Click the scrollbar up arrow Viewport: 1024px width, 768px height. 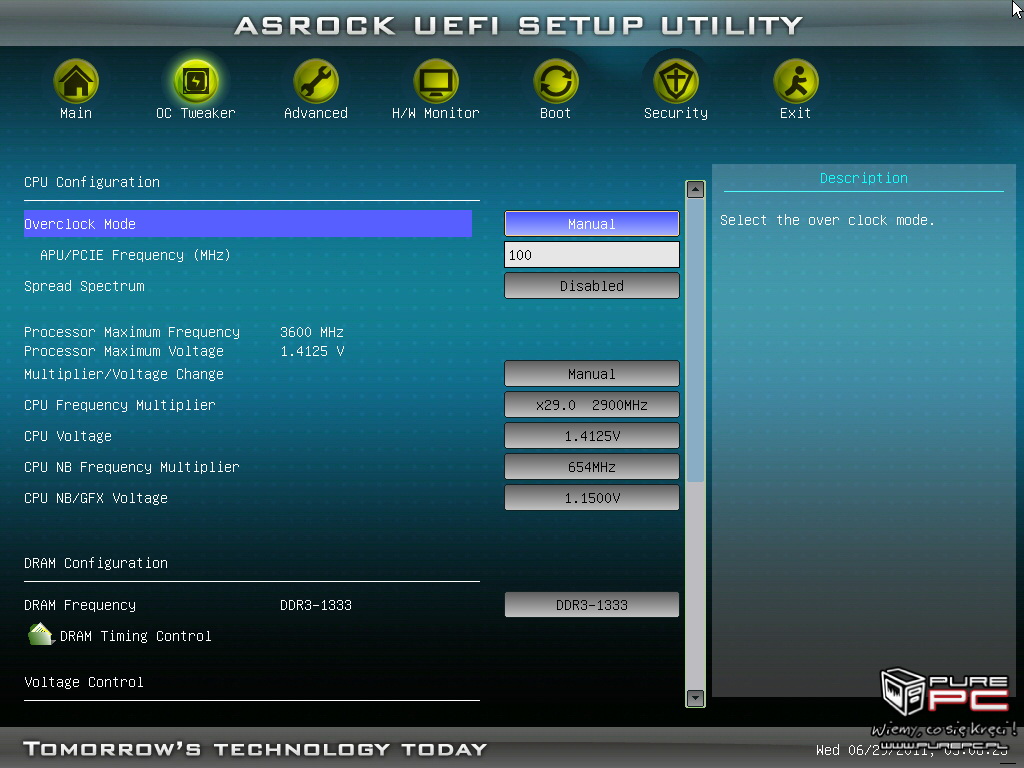tap(696, 189)
